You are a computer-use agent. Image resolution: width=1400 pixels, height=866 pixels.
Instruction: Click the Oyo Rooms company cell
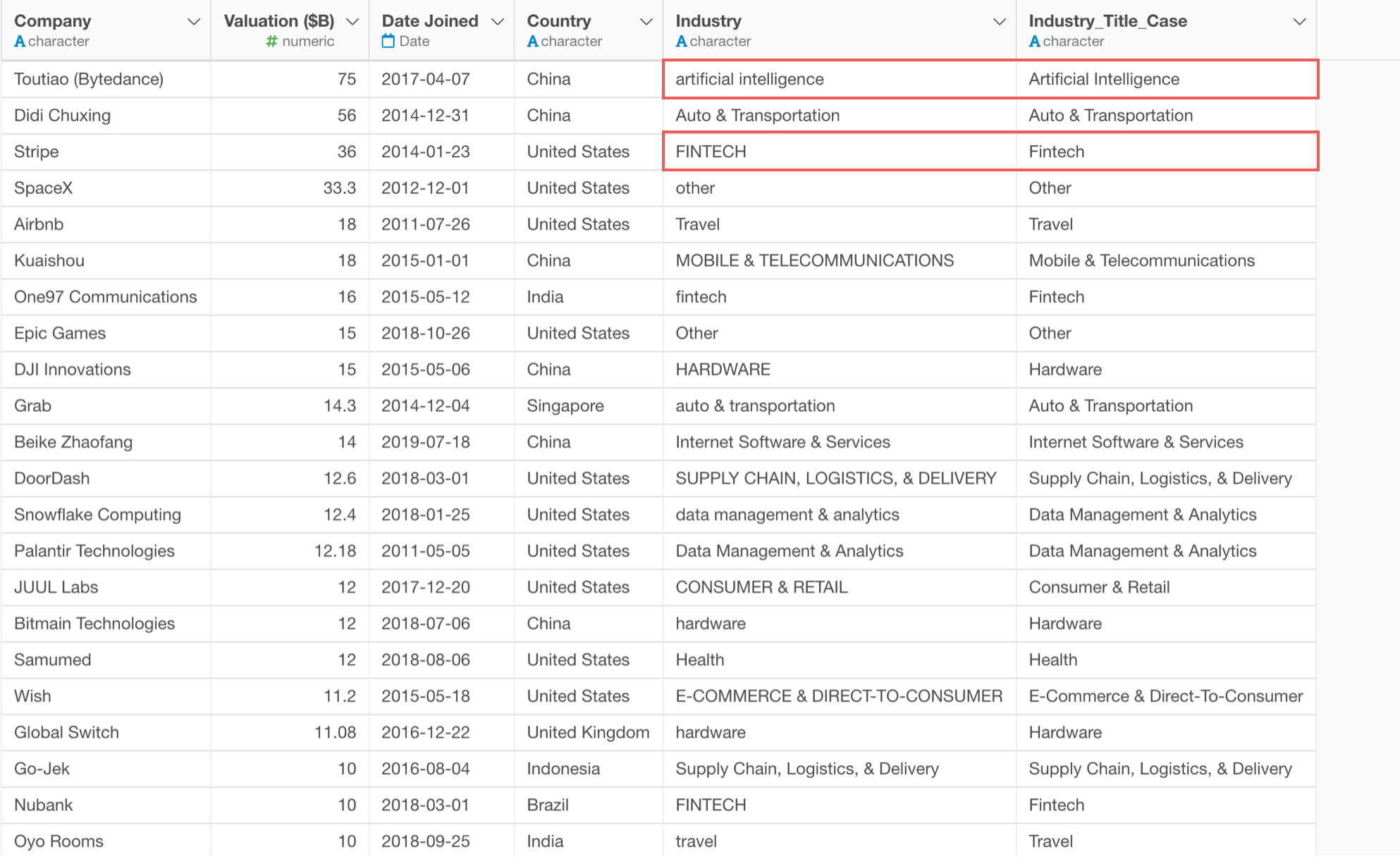click(106, 842)
